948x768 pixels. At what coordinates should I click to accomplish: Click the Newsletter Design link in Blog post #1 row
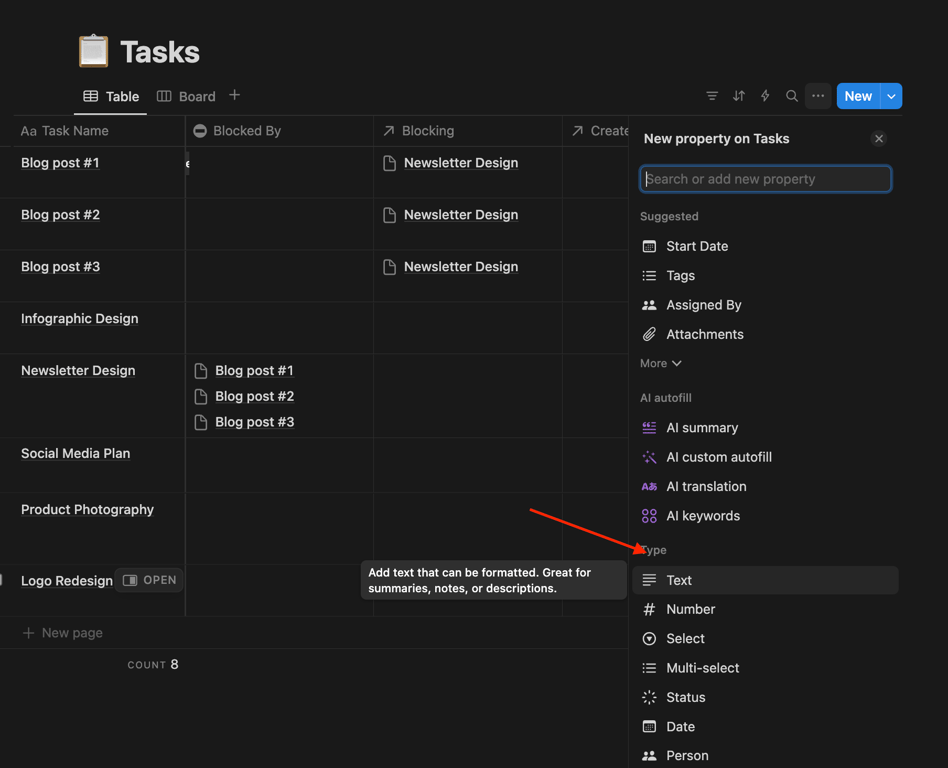pos(460,163)
